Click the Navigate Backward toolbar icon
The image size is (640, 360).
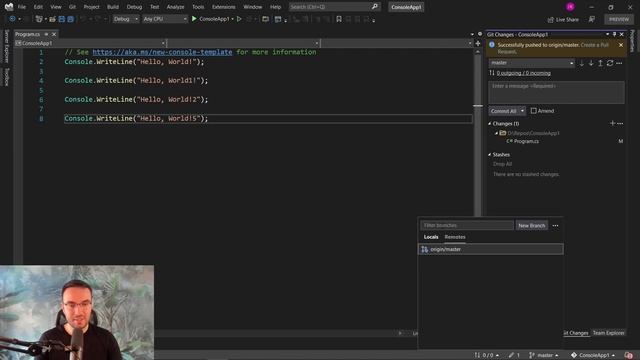12,19
